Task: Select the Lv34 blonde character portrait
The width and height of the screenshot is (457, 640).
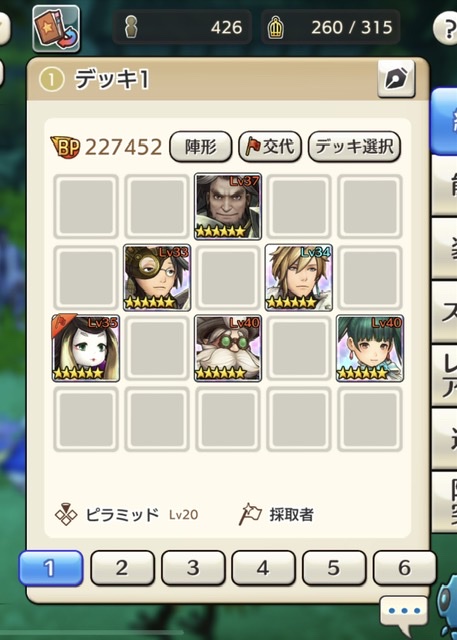Action: pos(299,278)
